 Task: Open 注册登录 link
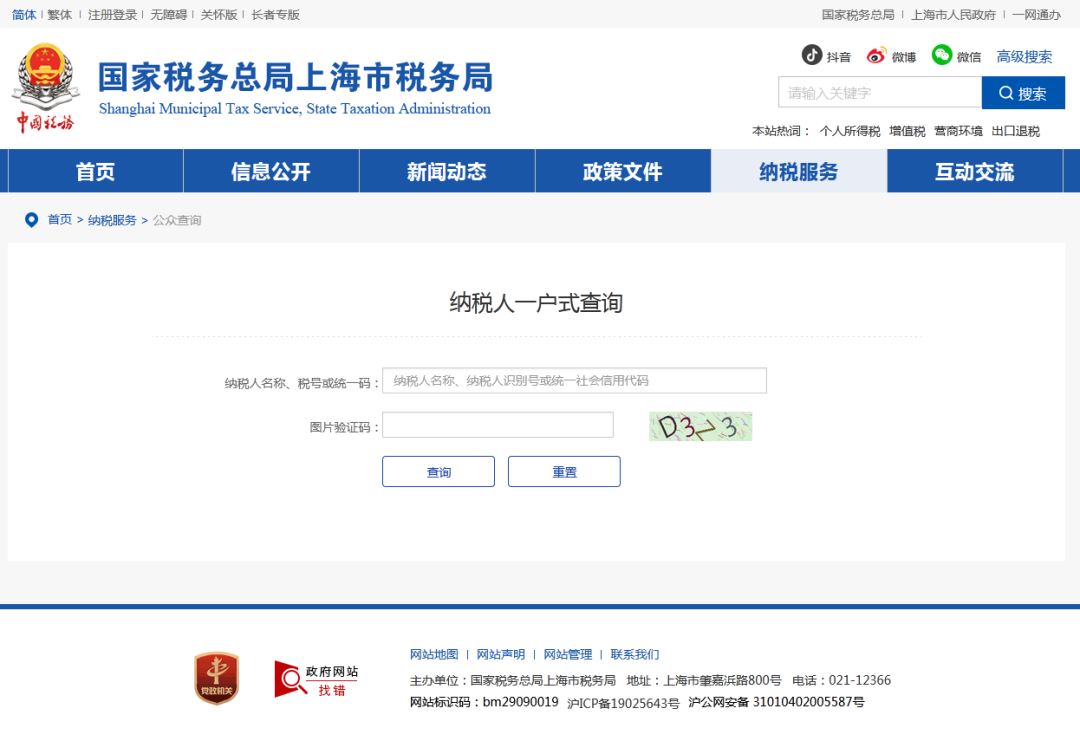coord(112,14)
